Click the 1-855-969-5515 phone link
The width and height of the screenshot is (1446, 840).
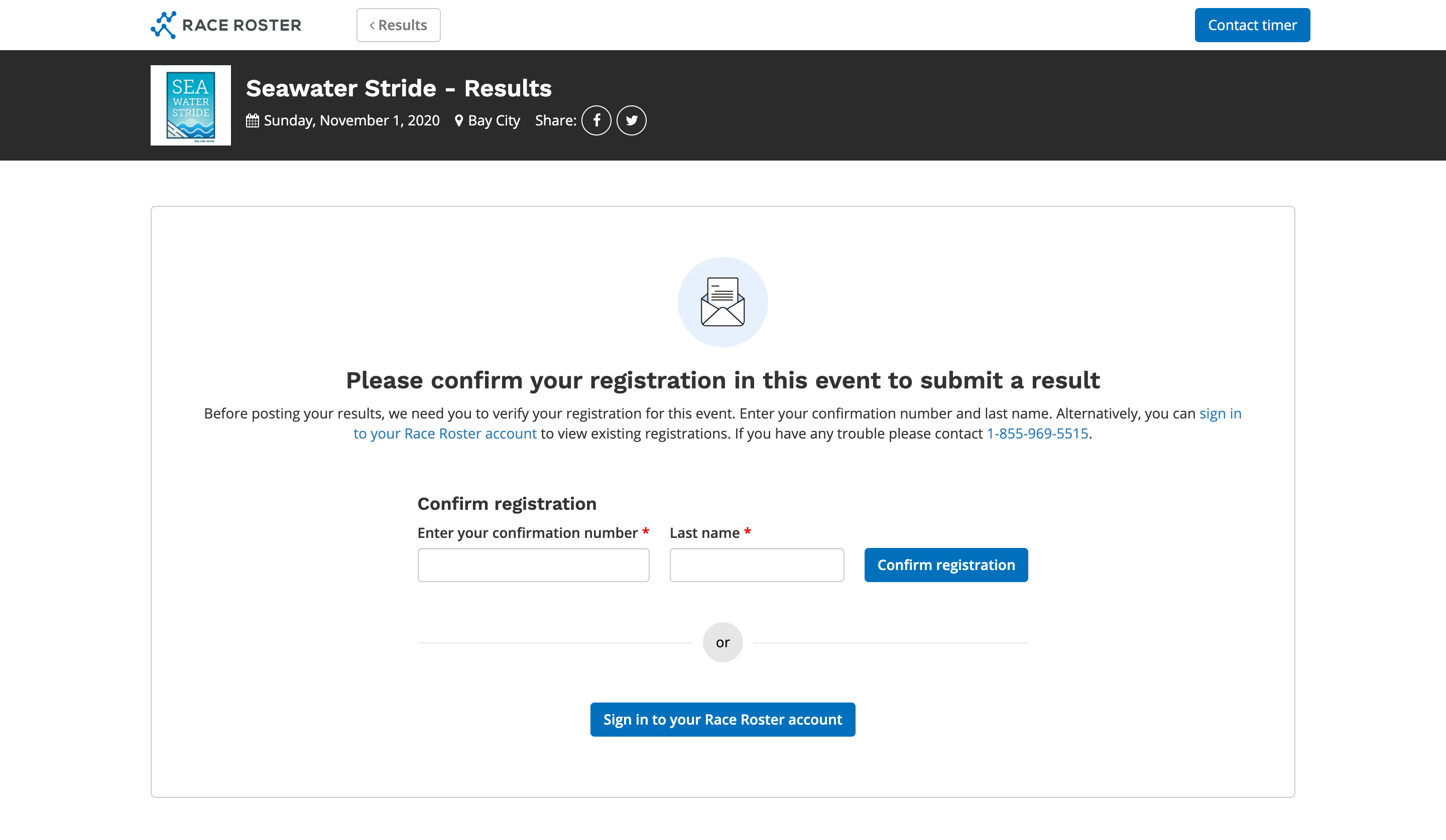pos(1037,434)
